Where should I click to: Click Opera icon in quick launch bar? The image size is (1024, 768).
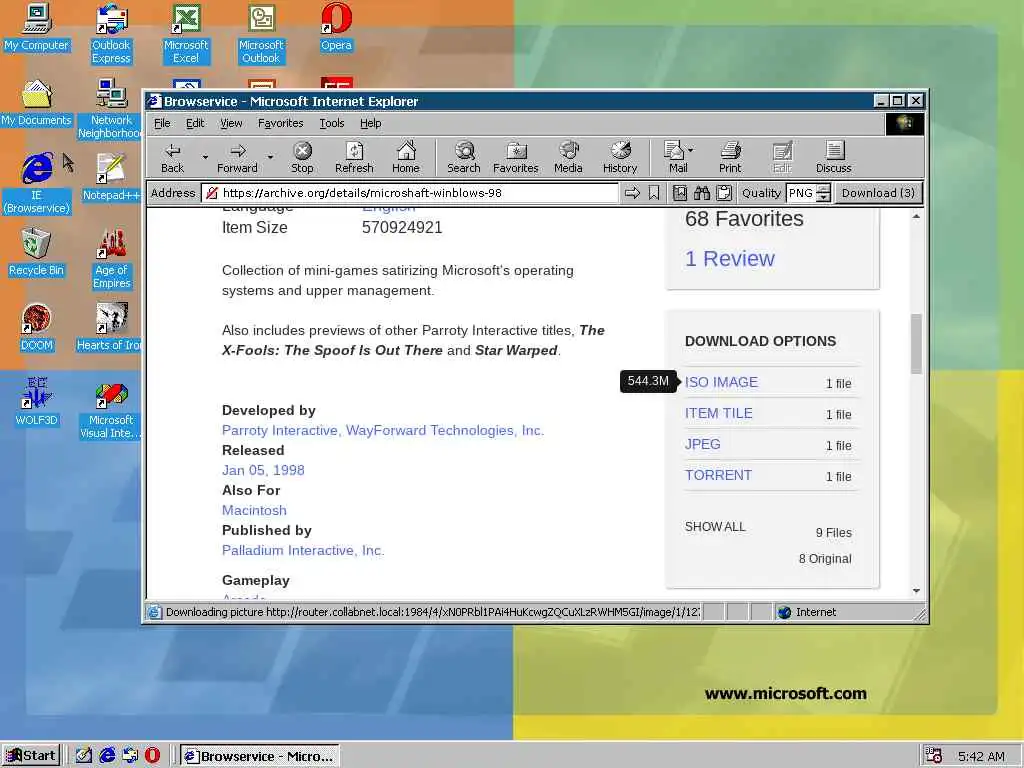click(x=152, y=756)
